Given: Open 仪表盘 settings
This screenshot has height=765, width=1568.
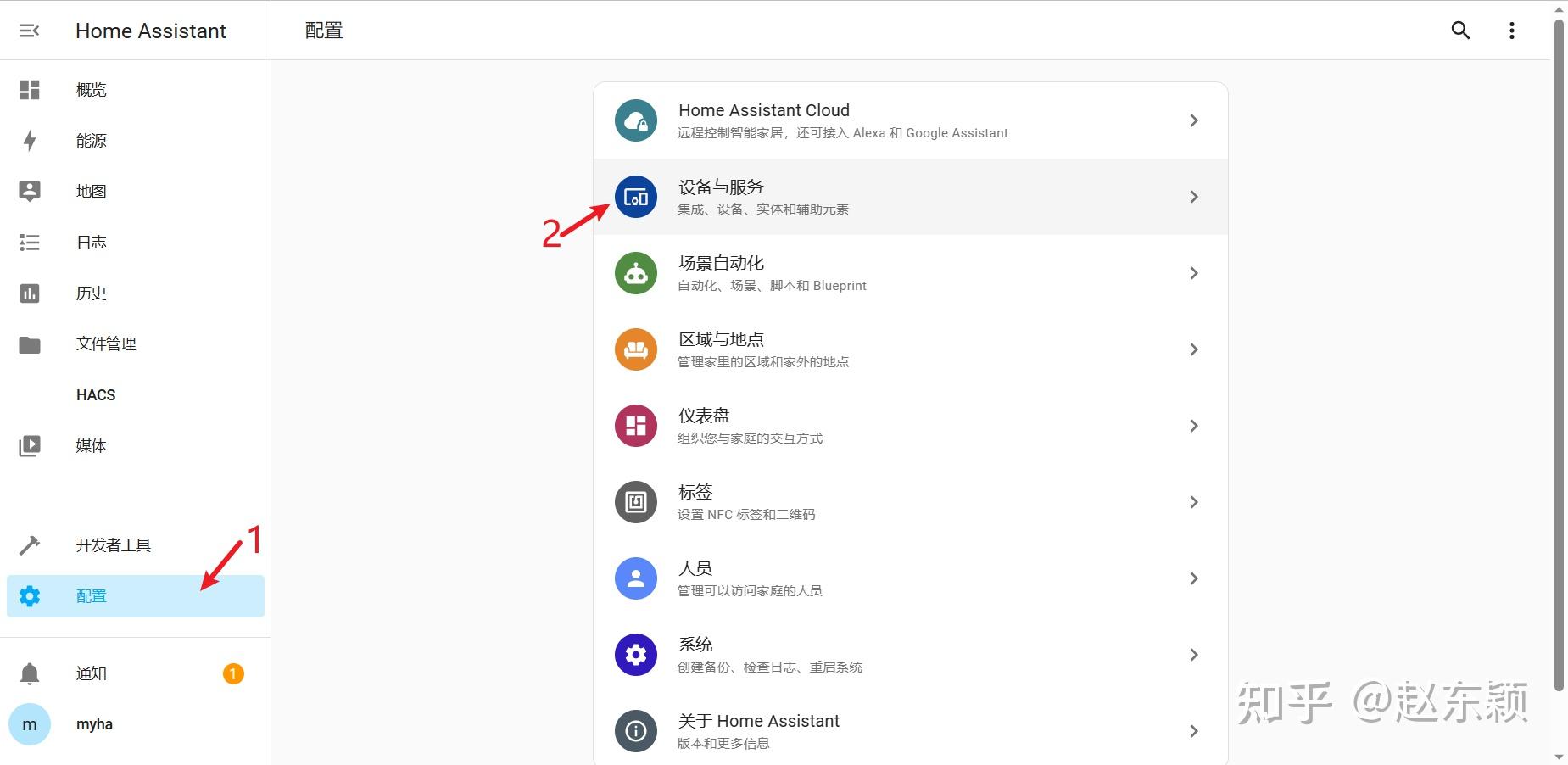Looking at the screenshot, I should click(x=911, y=426).
